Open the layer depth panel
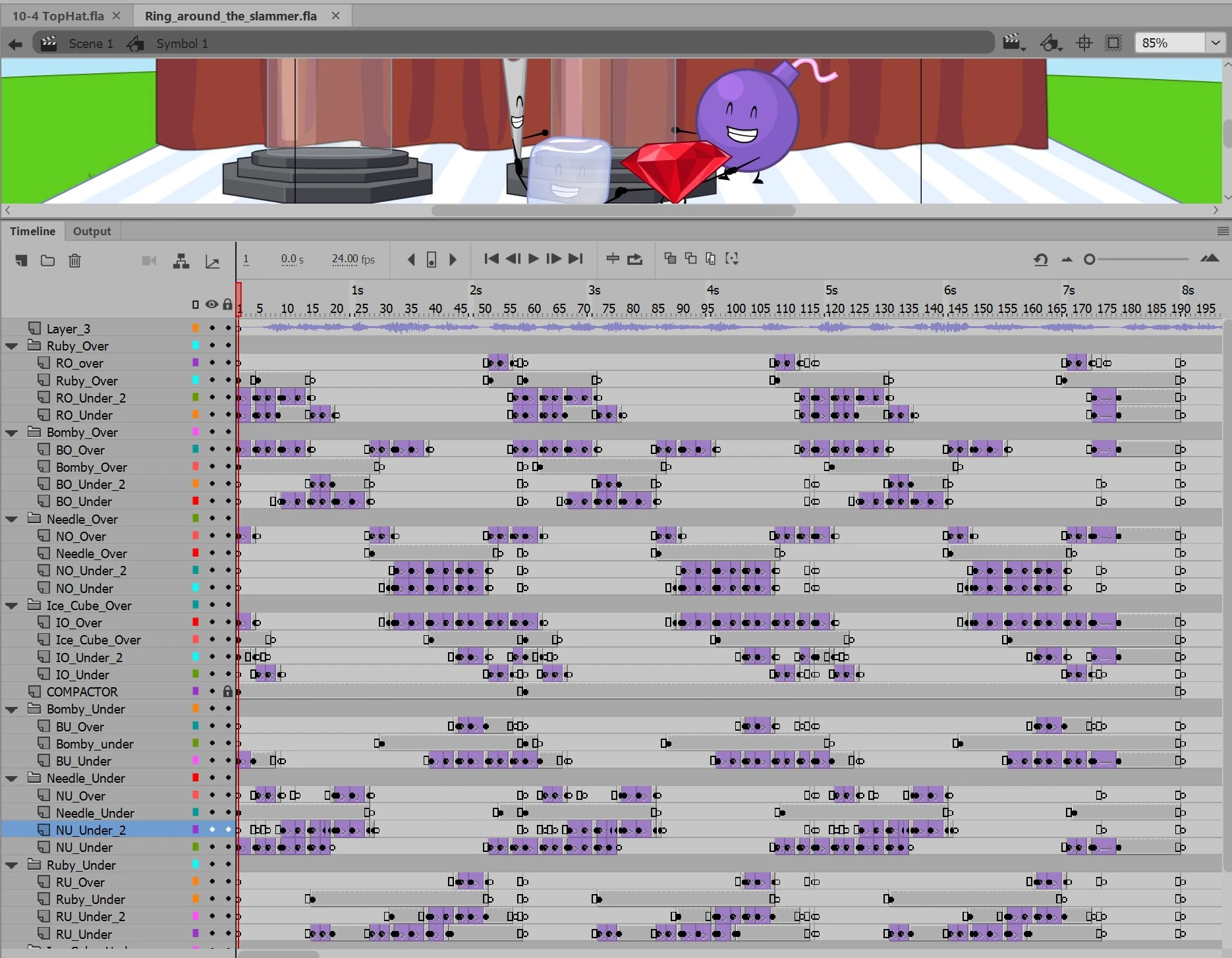 click(212, 262)
